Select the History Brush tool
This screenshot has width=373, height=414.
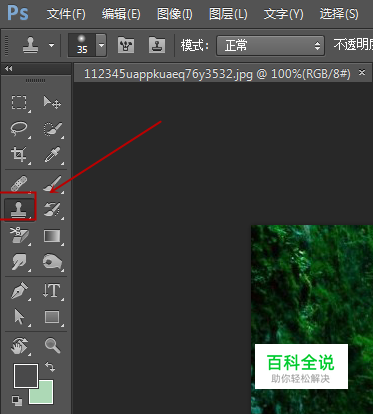click(52, 209)
